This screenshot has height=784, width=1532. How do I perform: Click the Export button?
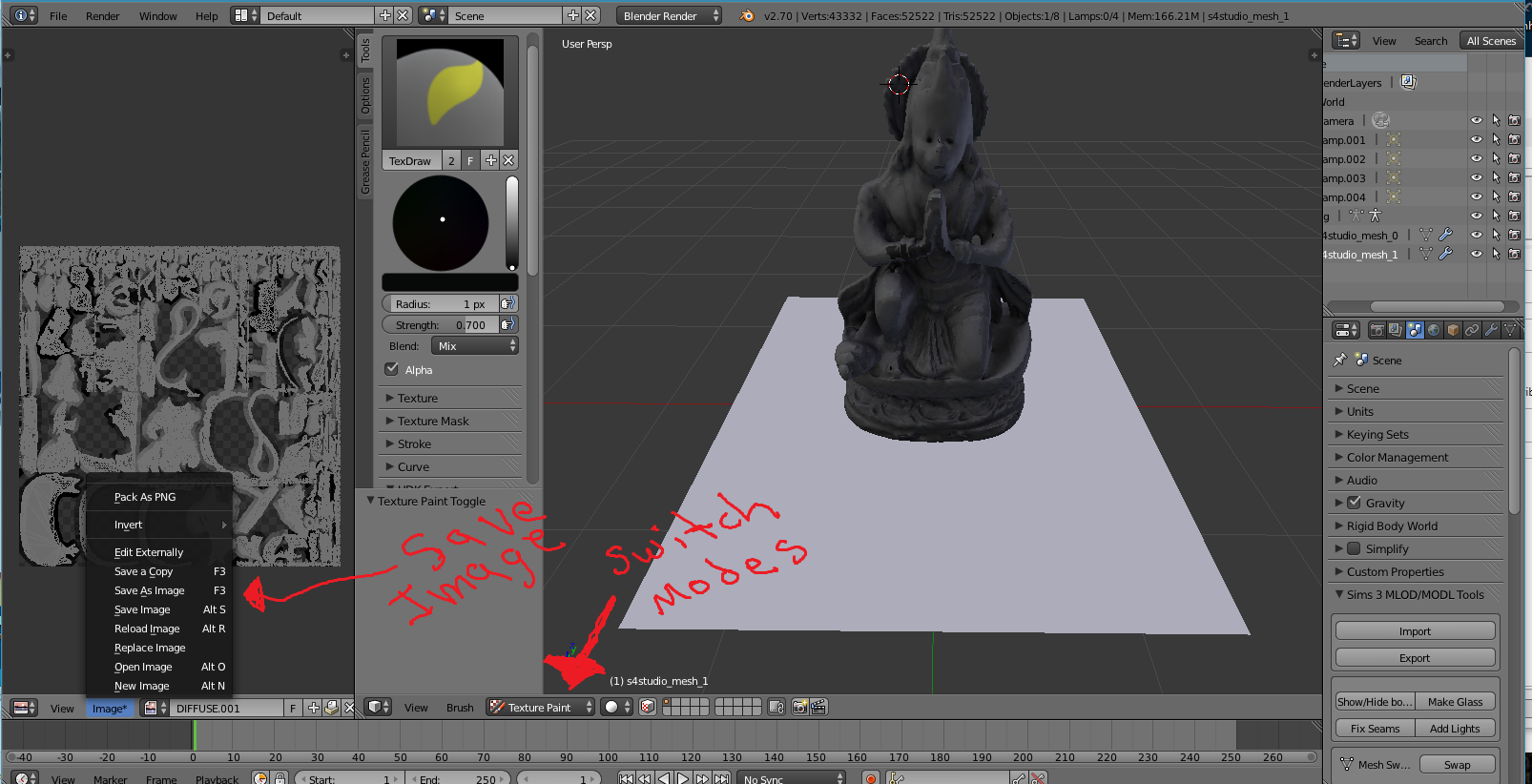point(1415,657)
